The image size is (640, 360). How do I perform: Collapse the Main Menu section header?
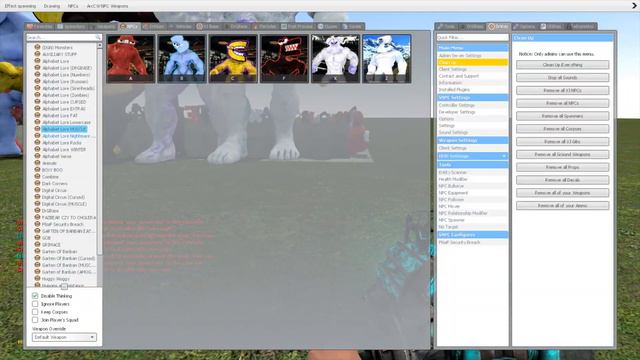point(473,48)
